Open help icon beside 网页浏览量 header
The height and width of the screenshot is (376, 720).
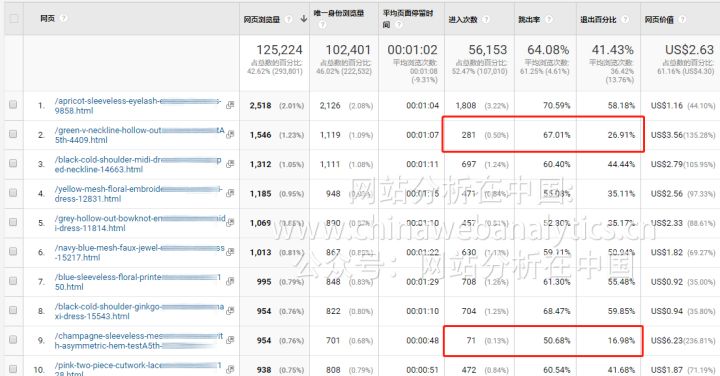pos(288,19)
